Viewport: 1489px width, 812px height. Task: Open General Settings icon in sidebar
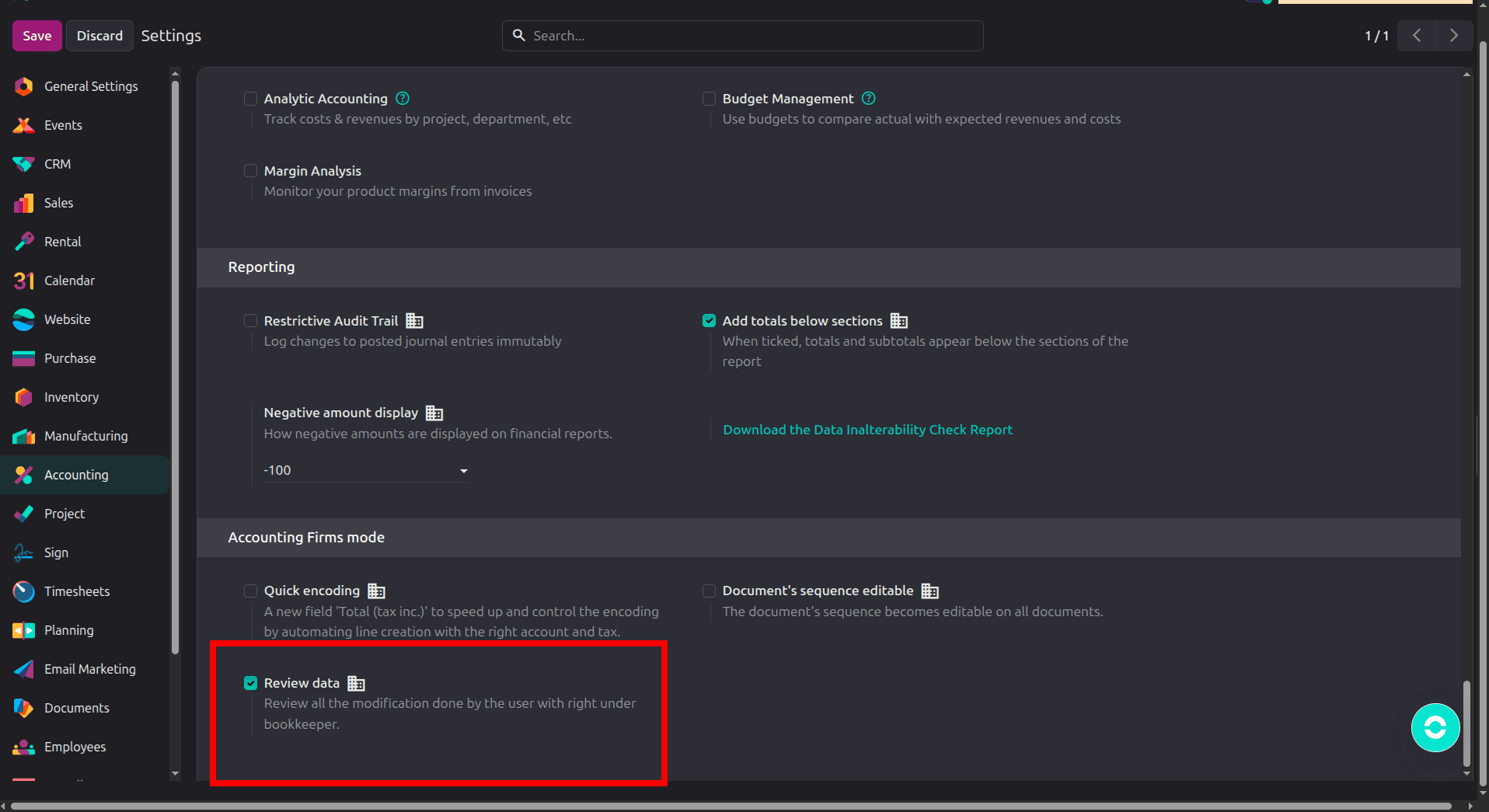24,86
